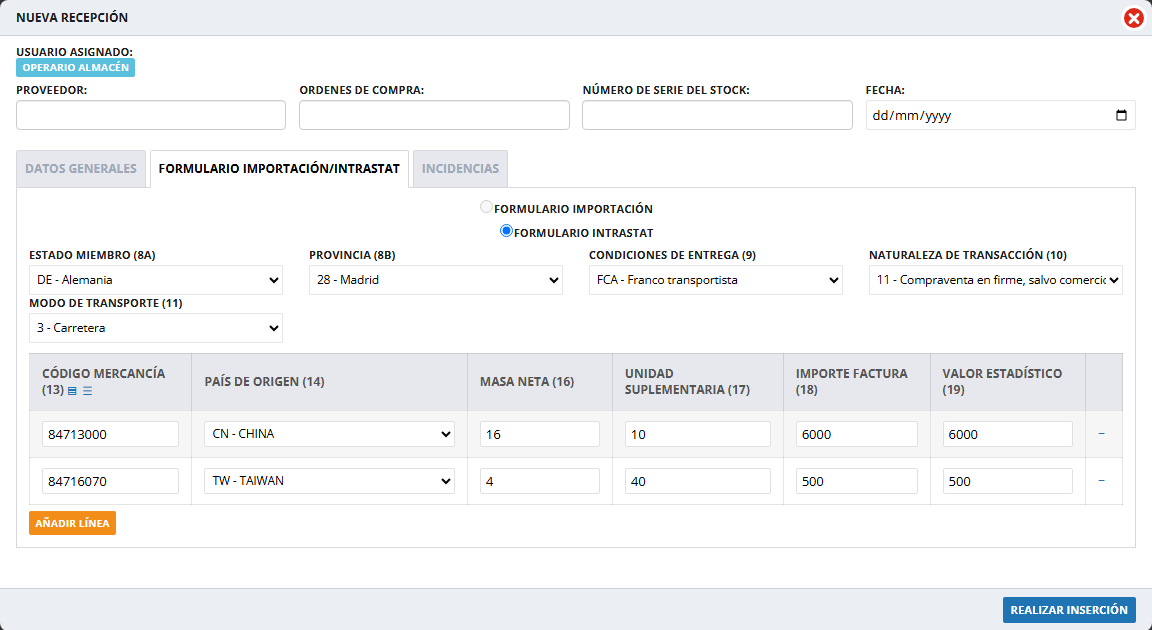Select the Formulario Importación radio button
The width and height of the screenshot is (1152, 630).
point(486,207)
